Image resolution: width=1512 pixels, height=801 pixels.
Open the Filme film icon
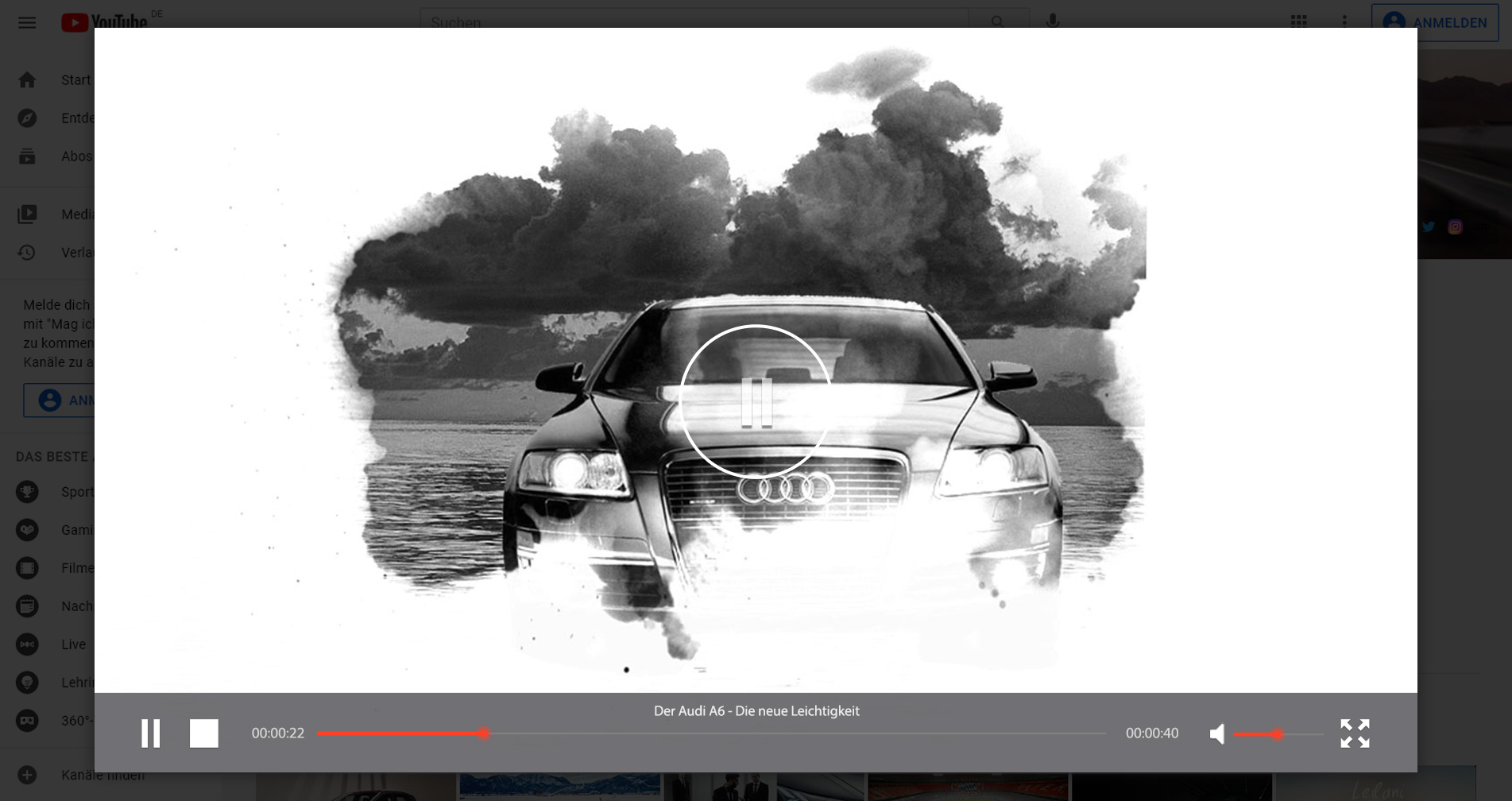tap(27, 568)
